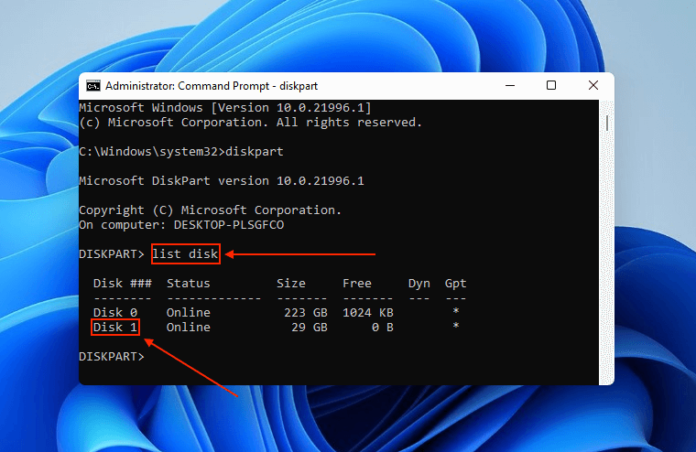Click the Command Prompt icon in title bar
This screenshot has width=696, height=452.
(x=93, y=86)
